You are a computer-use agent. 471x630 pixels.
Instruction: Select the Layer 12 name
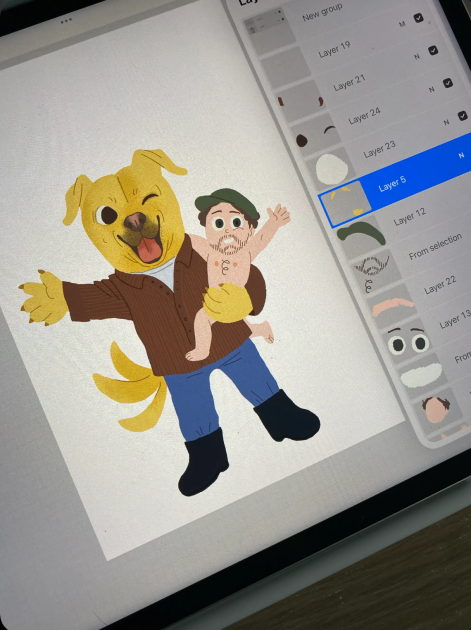[409, 217]
